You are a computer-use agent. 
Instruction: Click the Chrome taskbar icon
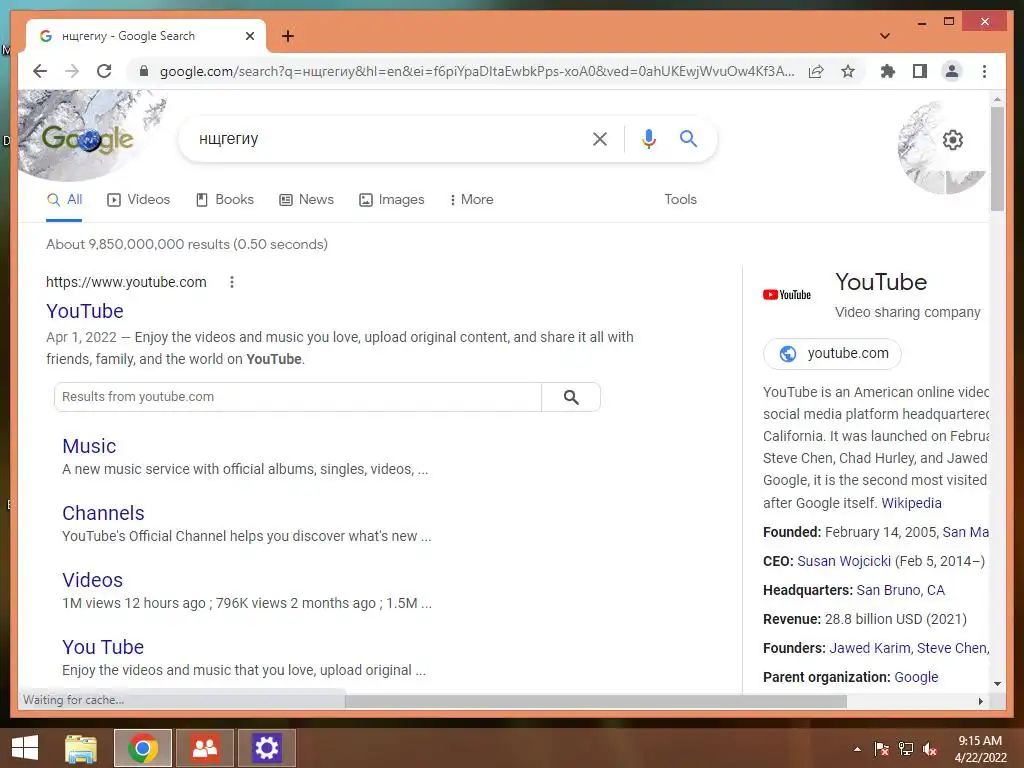tap(142, 748)
